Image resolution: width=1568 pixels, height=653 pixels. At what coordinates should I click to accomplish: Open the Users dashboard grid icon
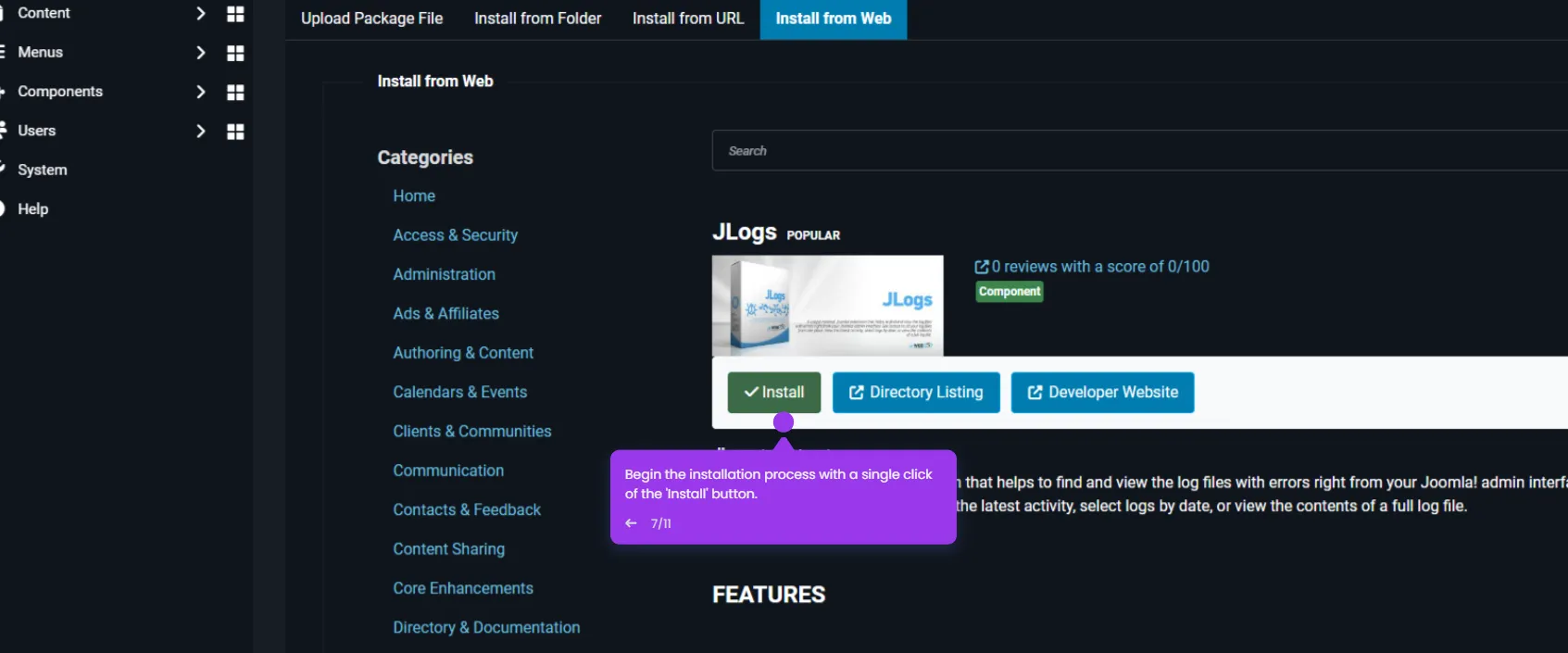pos(235,132)
